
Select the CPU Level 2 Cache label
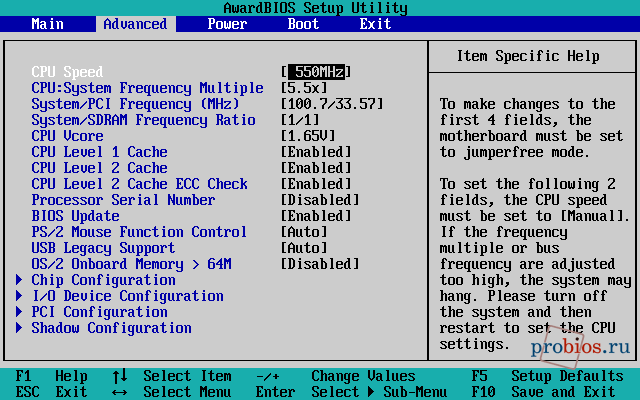coord(99,168)
